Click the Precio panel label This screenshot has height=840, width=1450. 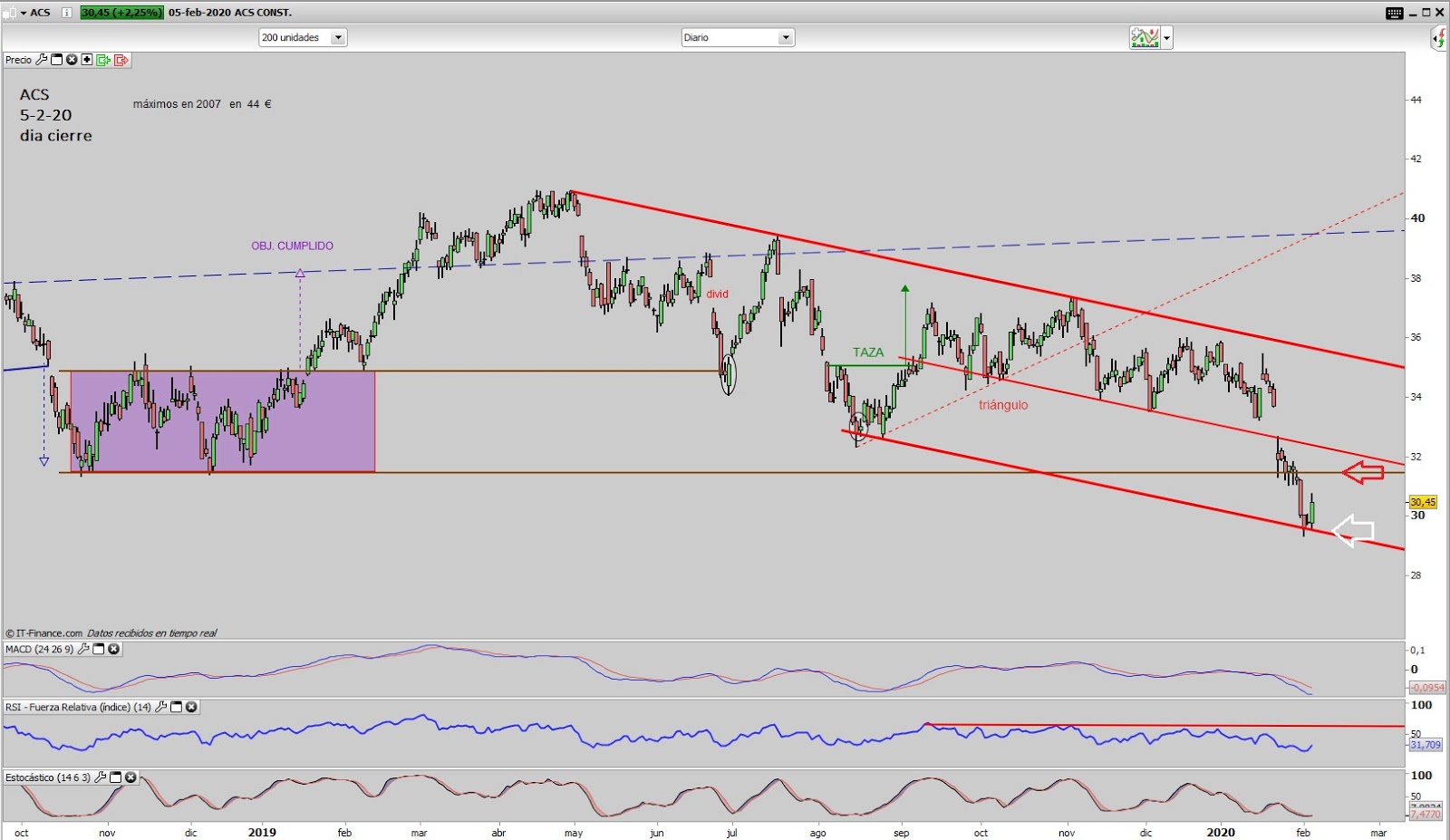point(18,60)
